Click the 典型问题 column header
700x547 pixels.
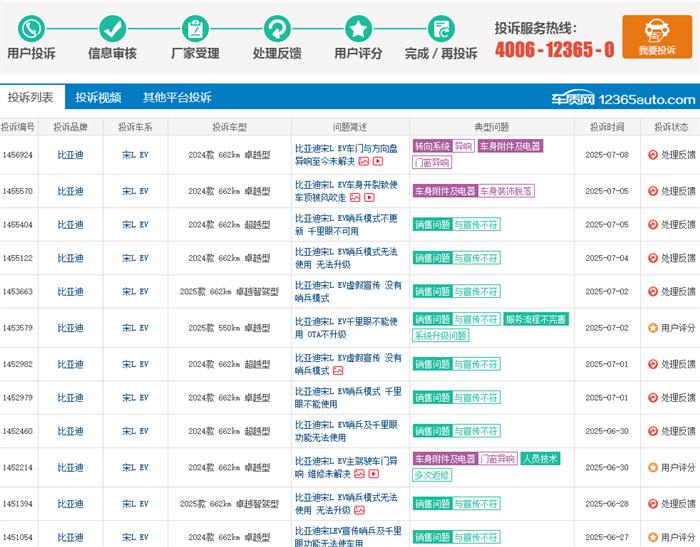pos(492,127)
